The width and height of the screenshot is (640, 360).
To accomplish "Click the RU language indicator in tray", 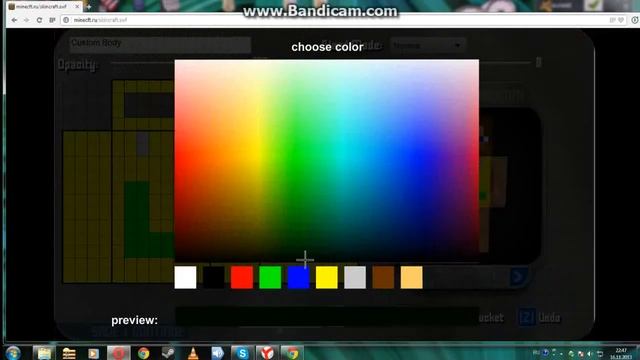I will coord(536,352).
